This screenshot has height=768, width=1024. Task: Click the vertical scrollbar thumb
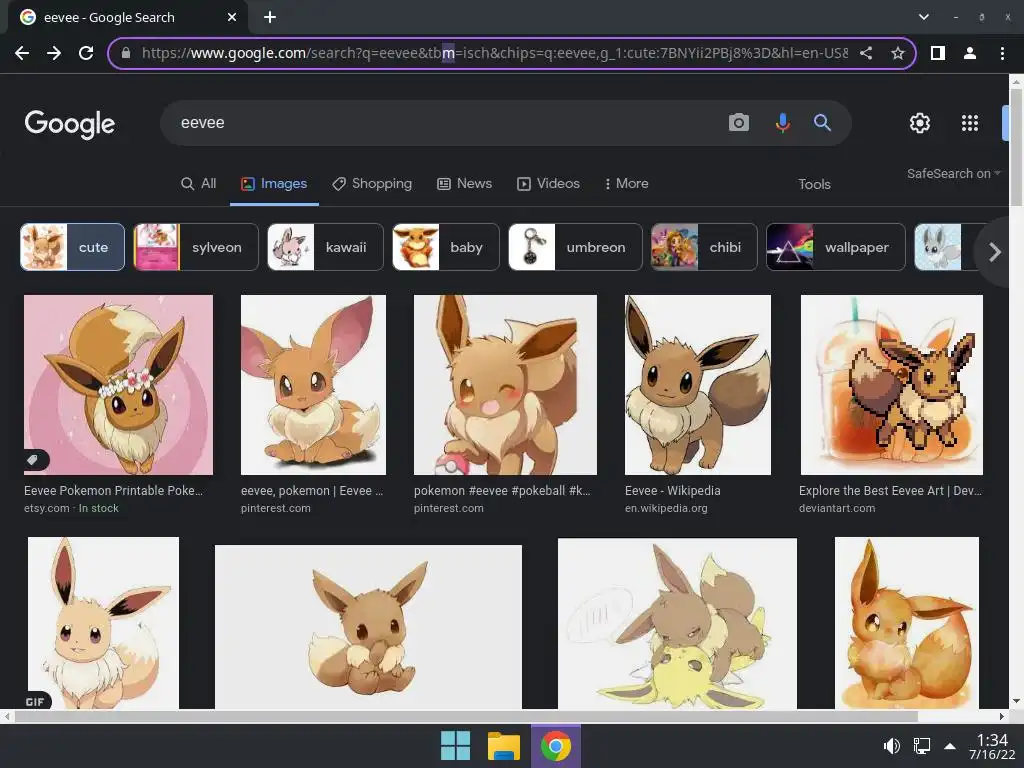(x=1016, y=147)
